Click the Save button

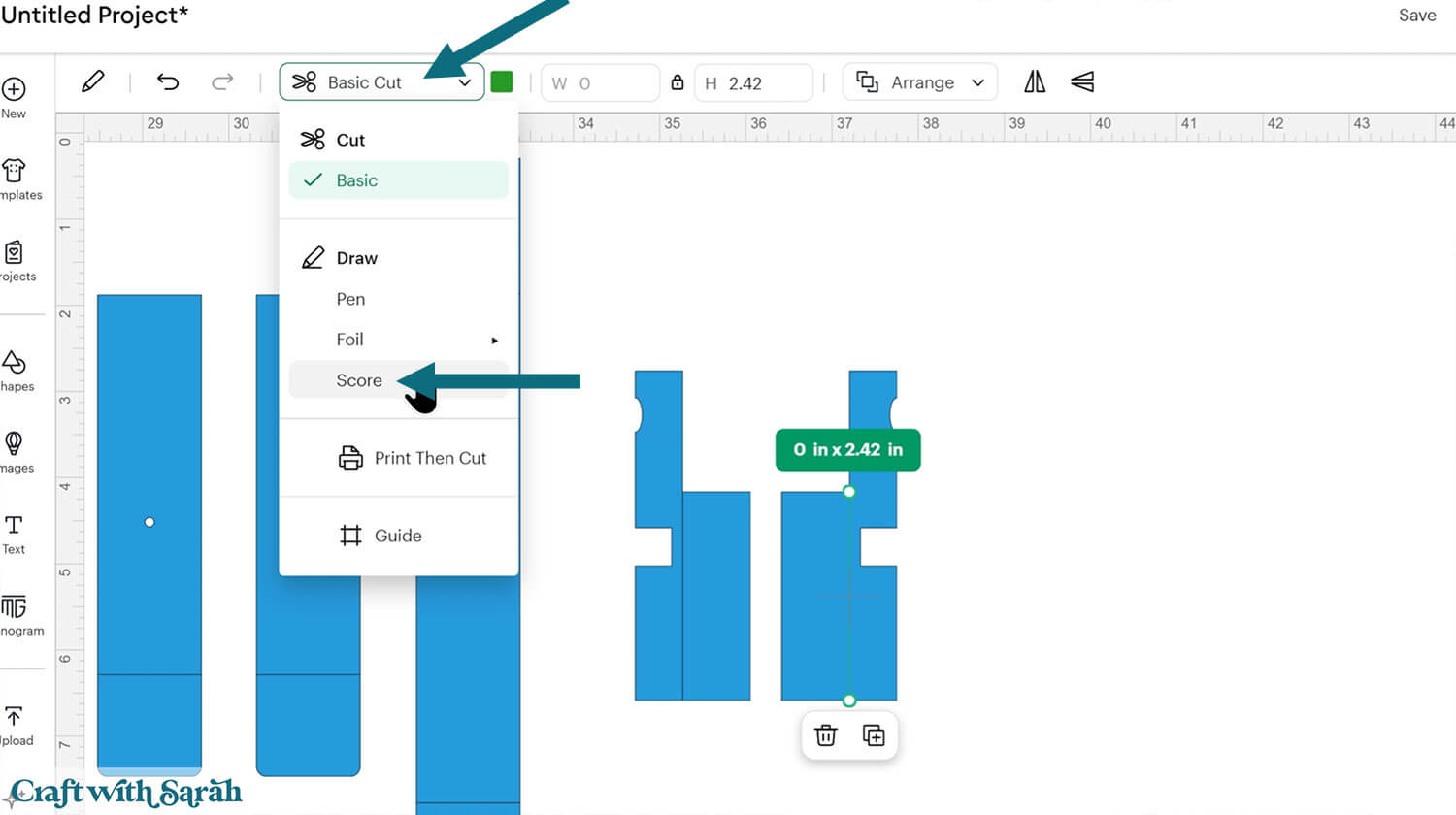coord(1417,16)
